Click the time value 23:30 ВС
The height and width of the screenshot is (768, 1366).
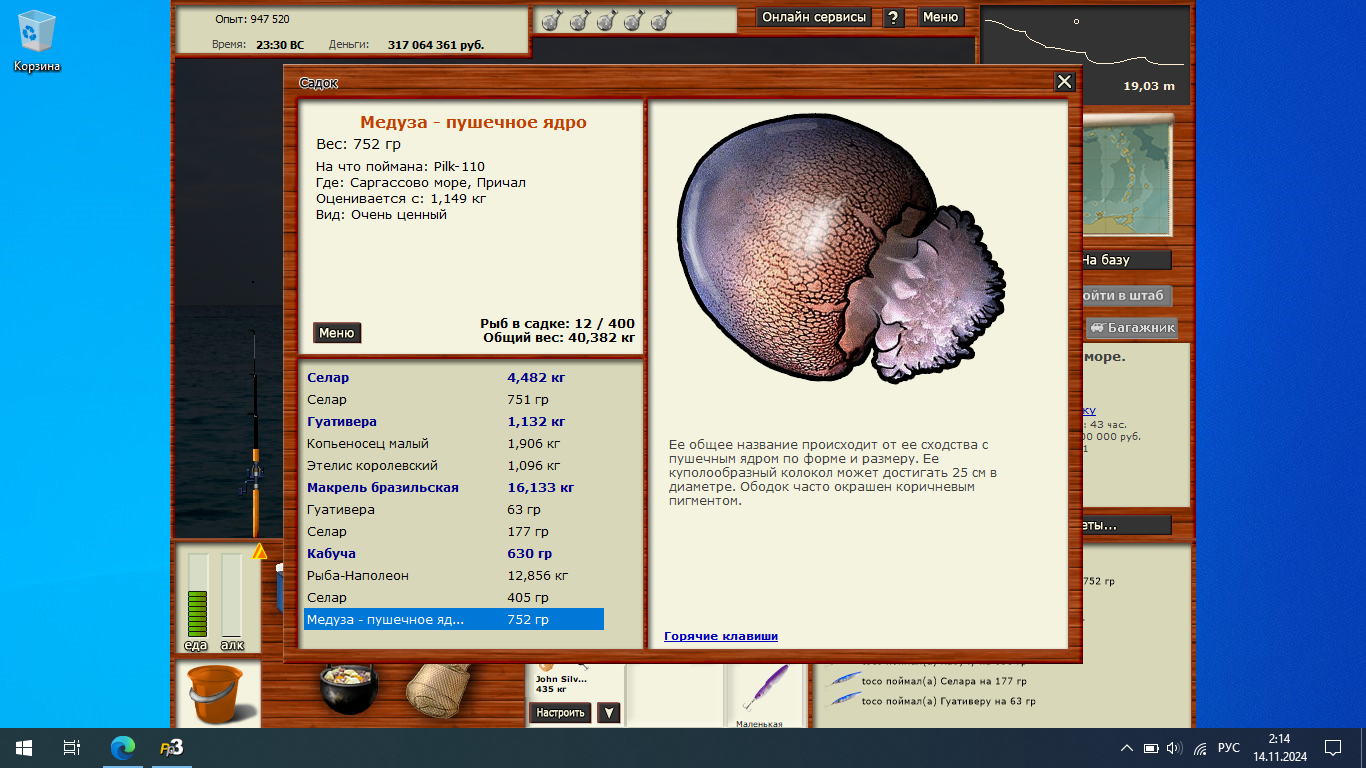pyautogui.click(x=282, y=44)
